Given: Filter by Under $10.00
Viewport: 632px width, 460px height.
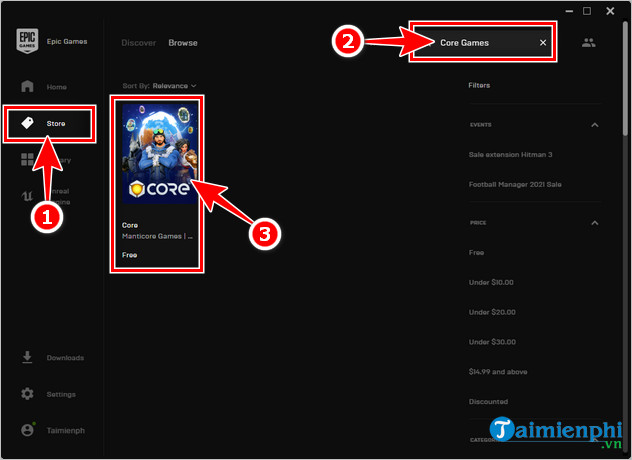Looking at the screenshot, I should coord(491,282).
